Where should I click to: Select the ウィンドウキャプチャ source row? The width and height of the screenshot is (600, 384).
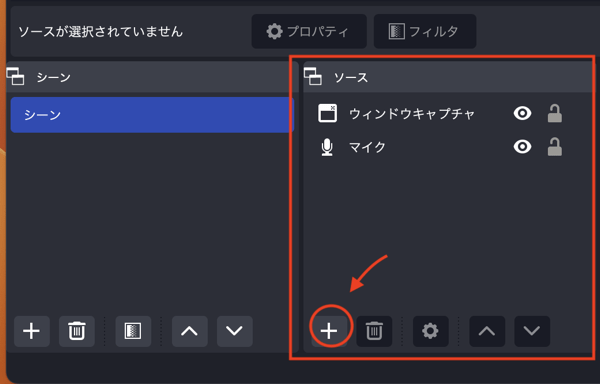pyautogui.click(x=448, y=114)
